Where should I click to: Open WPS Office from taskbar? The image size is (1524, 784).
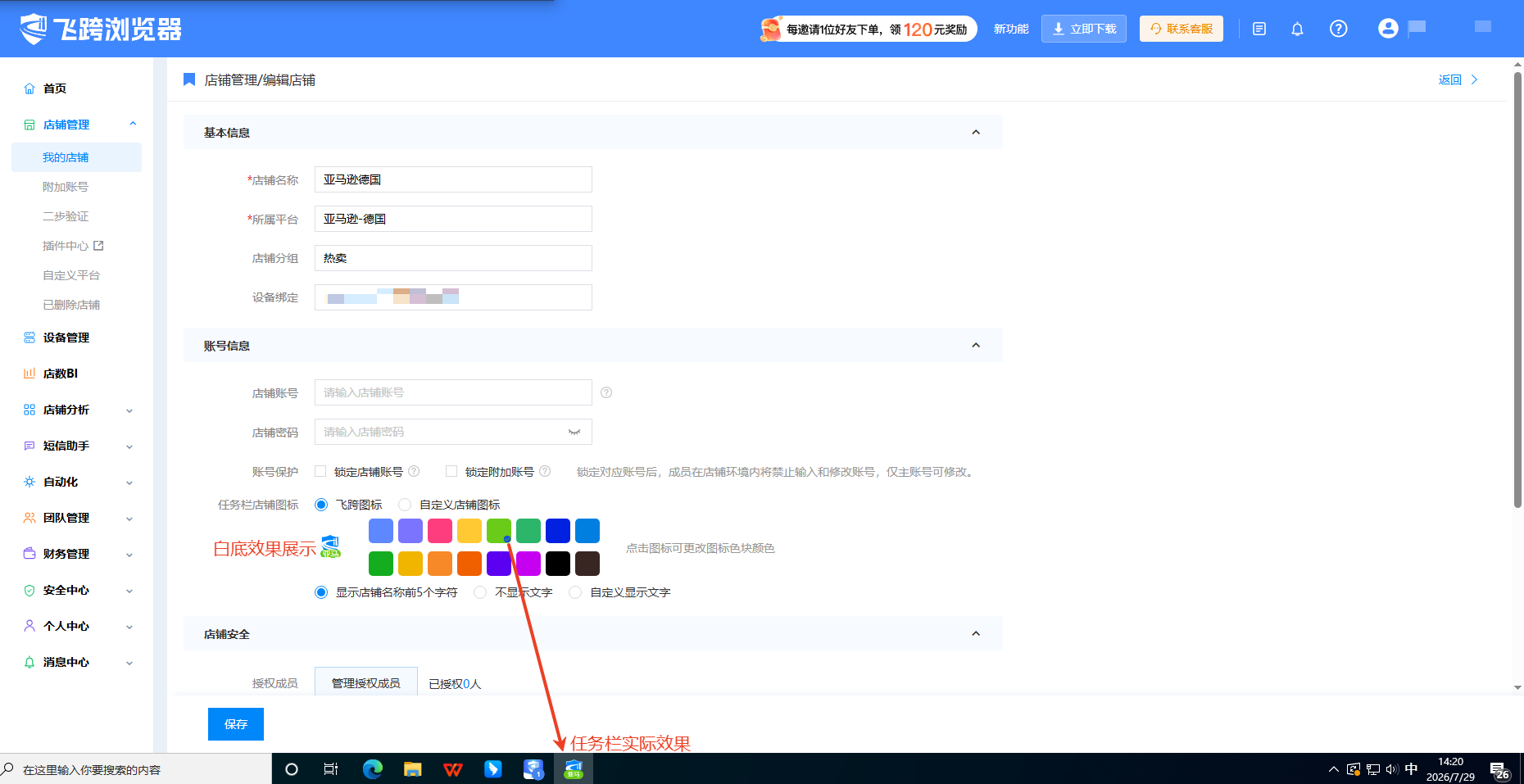453,769
